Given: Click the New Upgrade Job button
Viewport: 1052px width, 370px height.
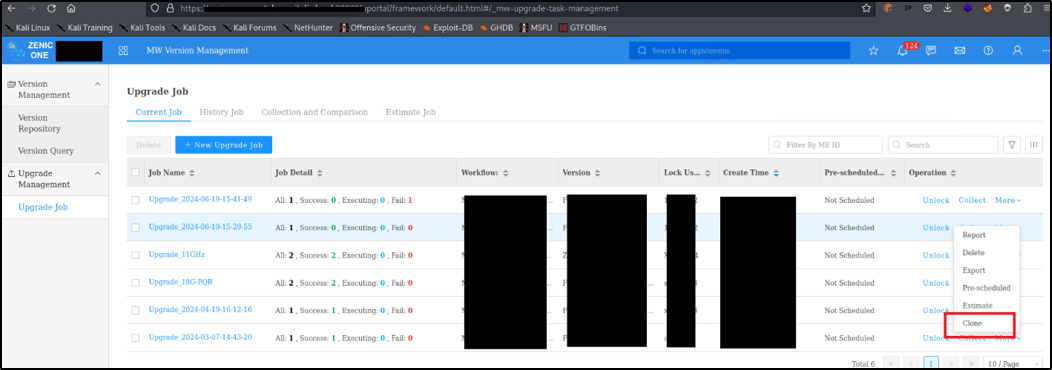Looking at the screenshot, I should tap(223, 144).
